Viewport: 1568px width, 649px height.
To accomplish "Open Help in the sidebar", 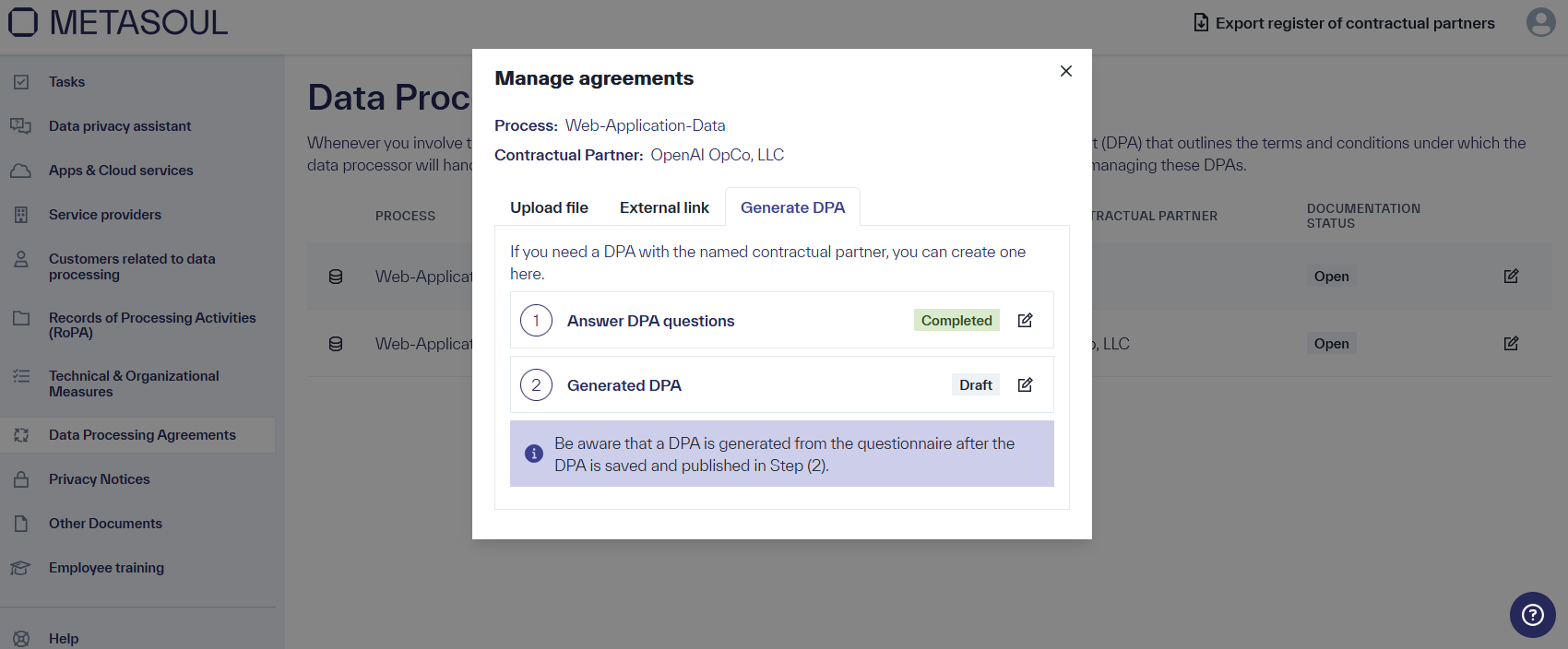I will (x=64, y=639).
